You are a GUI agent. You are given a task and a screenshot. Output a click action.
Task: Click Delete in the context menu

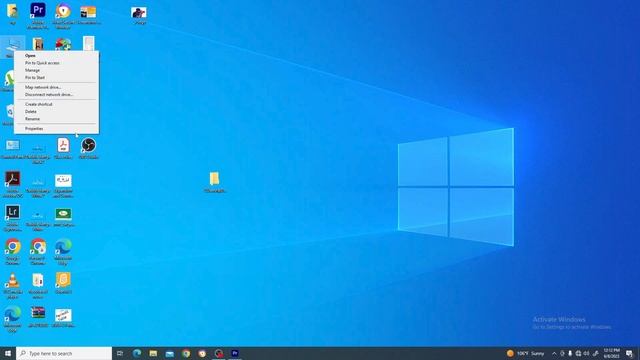(31, 111)
